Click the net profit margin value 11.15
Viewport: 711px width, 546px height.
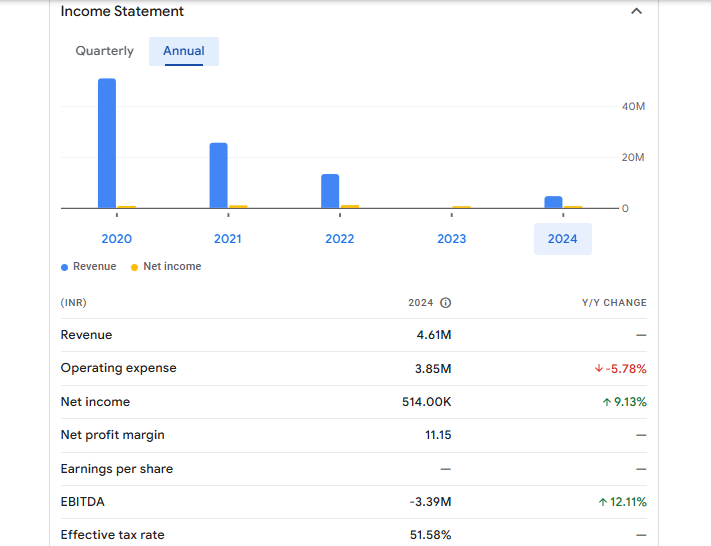[x=438, y=435]
